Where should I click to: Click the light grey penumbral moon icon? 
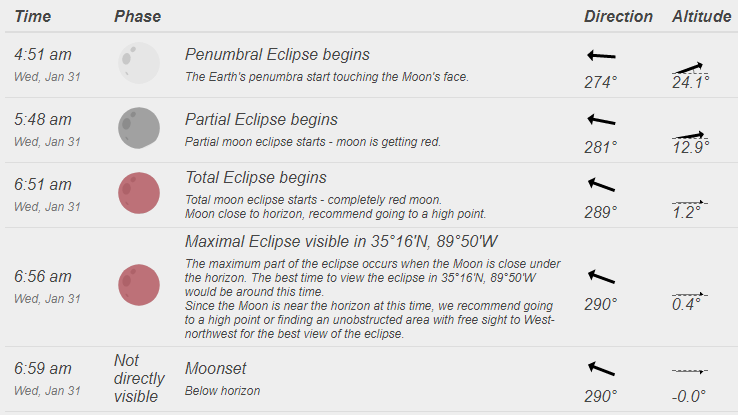139,63
